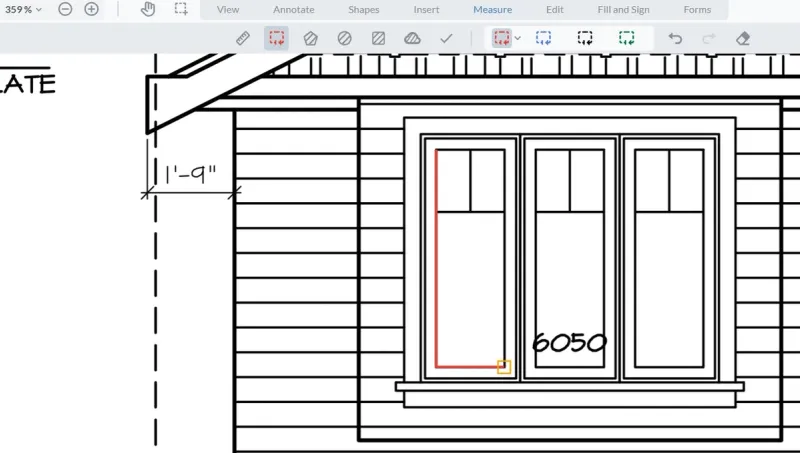Select the red dashed perimeter measurement tool
The image size is (800, 453).
coord(277,38)
